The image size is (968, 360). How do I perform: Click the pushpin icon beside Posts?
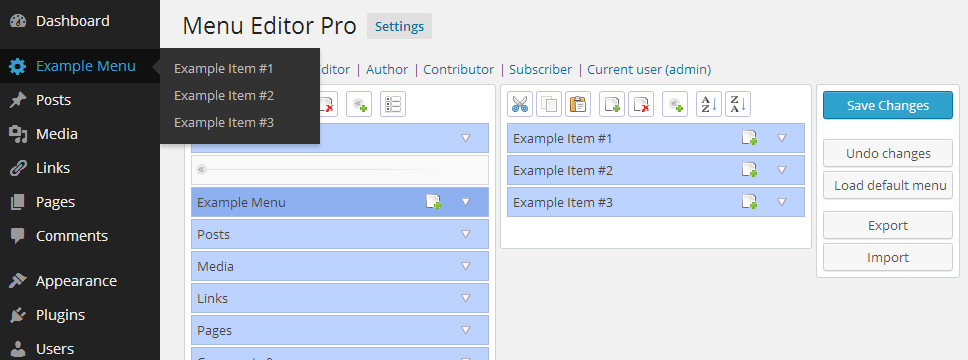19,100
